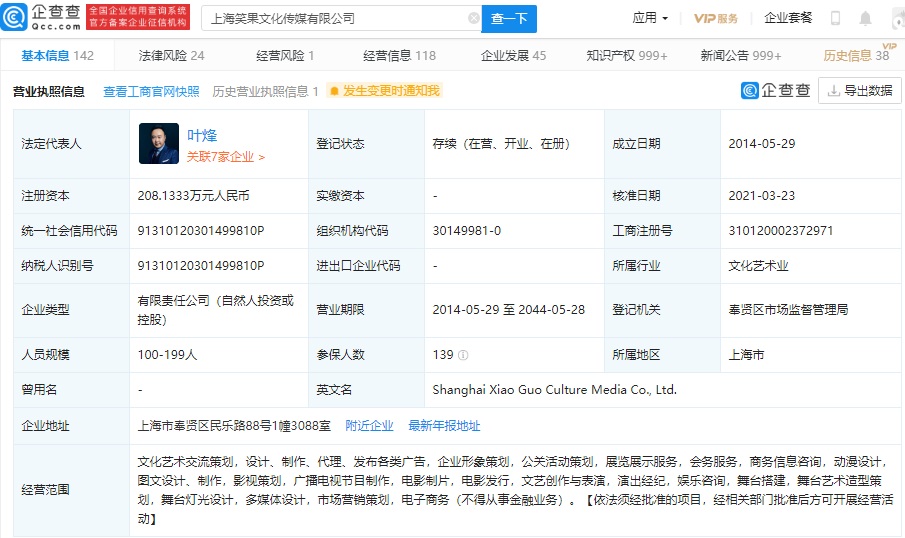Screen dimensions: 905x538
Task: Expand the 应用 dropdown menu
Action: (650, 18)
